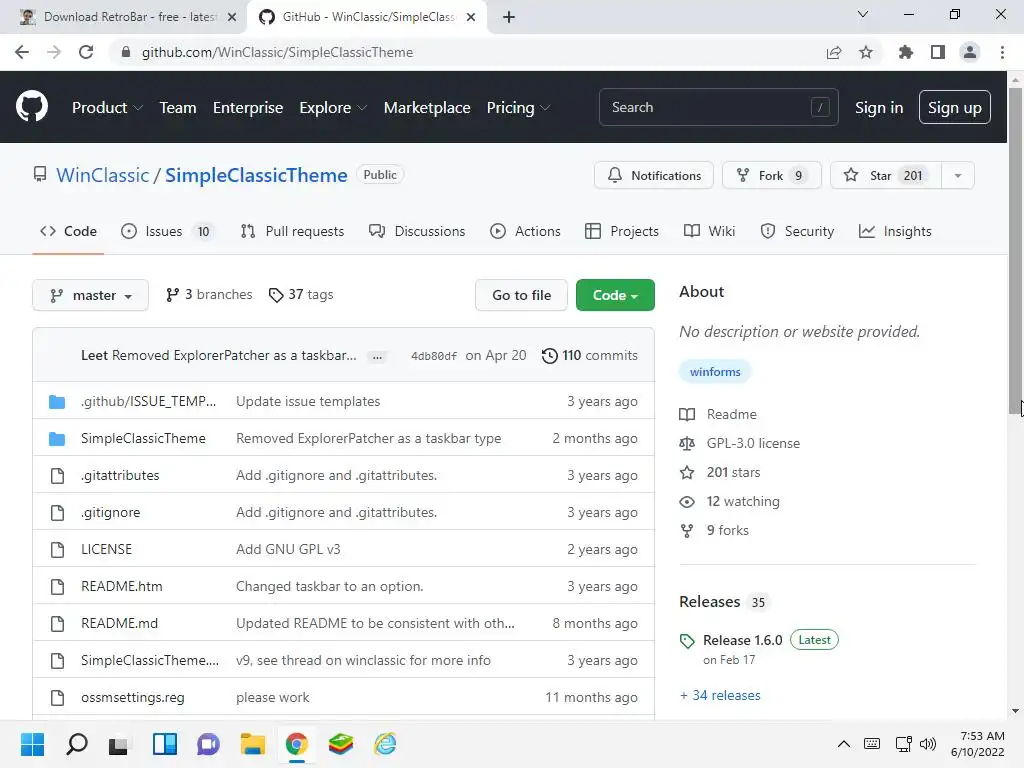Open the SimpleClassicTheme folder

click(x=143, y=438)
